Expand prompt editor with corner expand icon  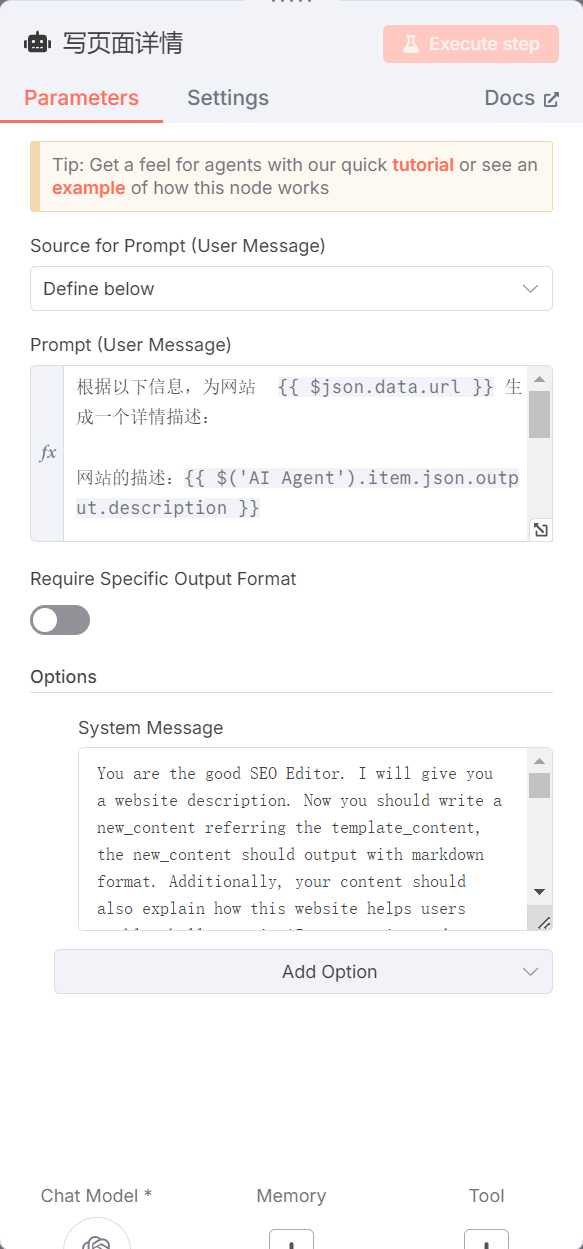(540, 530)
